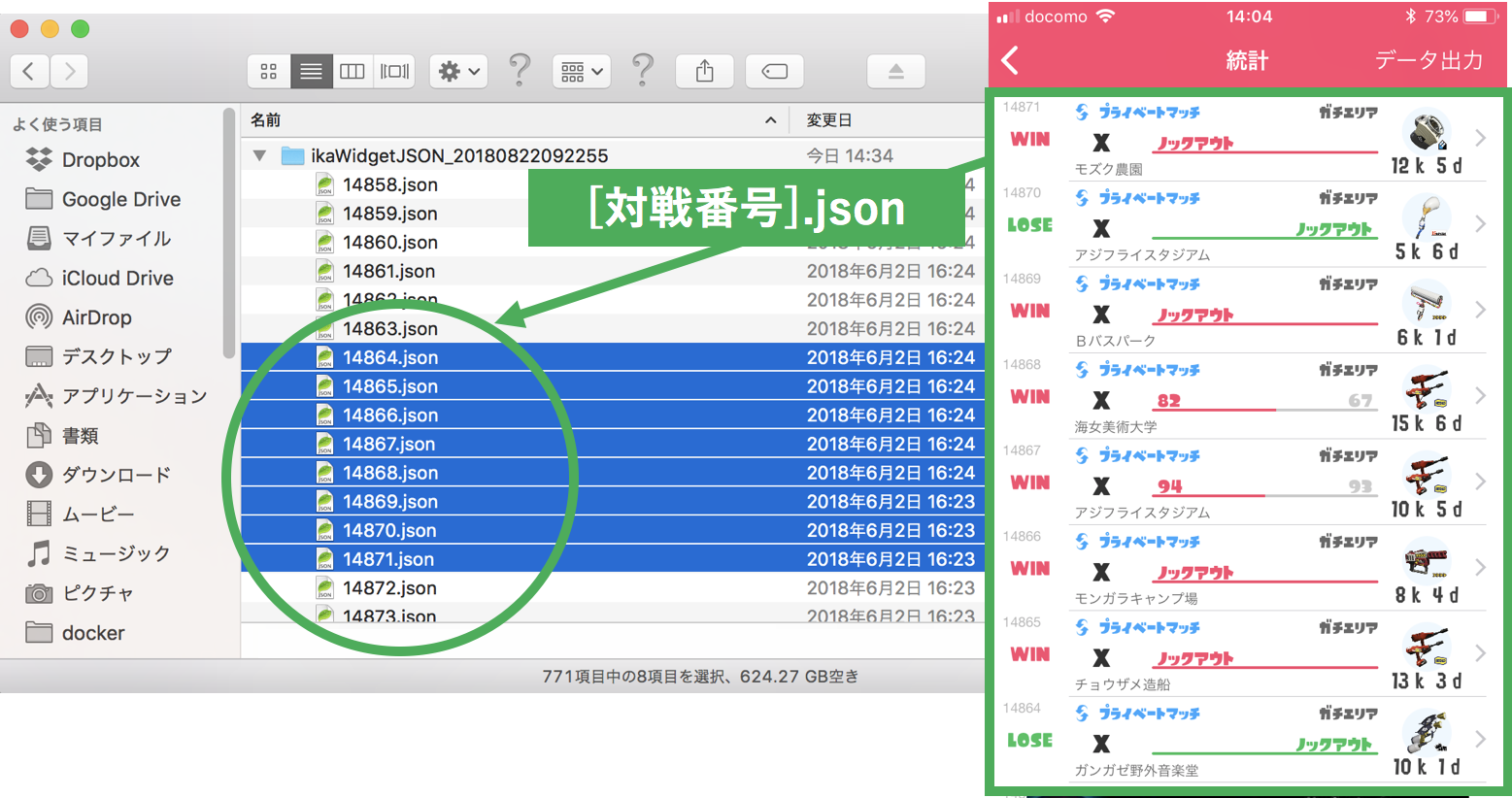
Task: Switch Finder to column view
Action: click(353, 71)
